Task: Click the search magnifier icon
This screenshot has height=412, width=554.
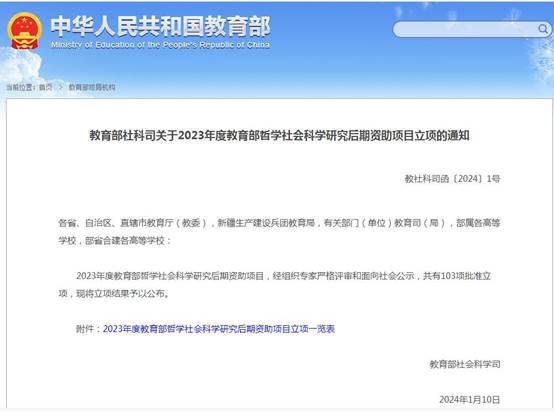Action: [x=543, y=29]
